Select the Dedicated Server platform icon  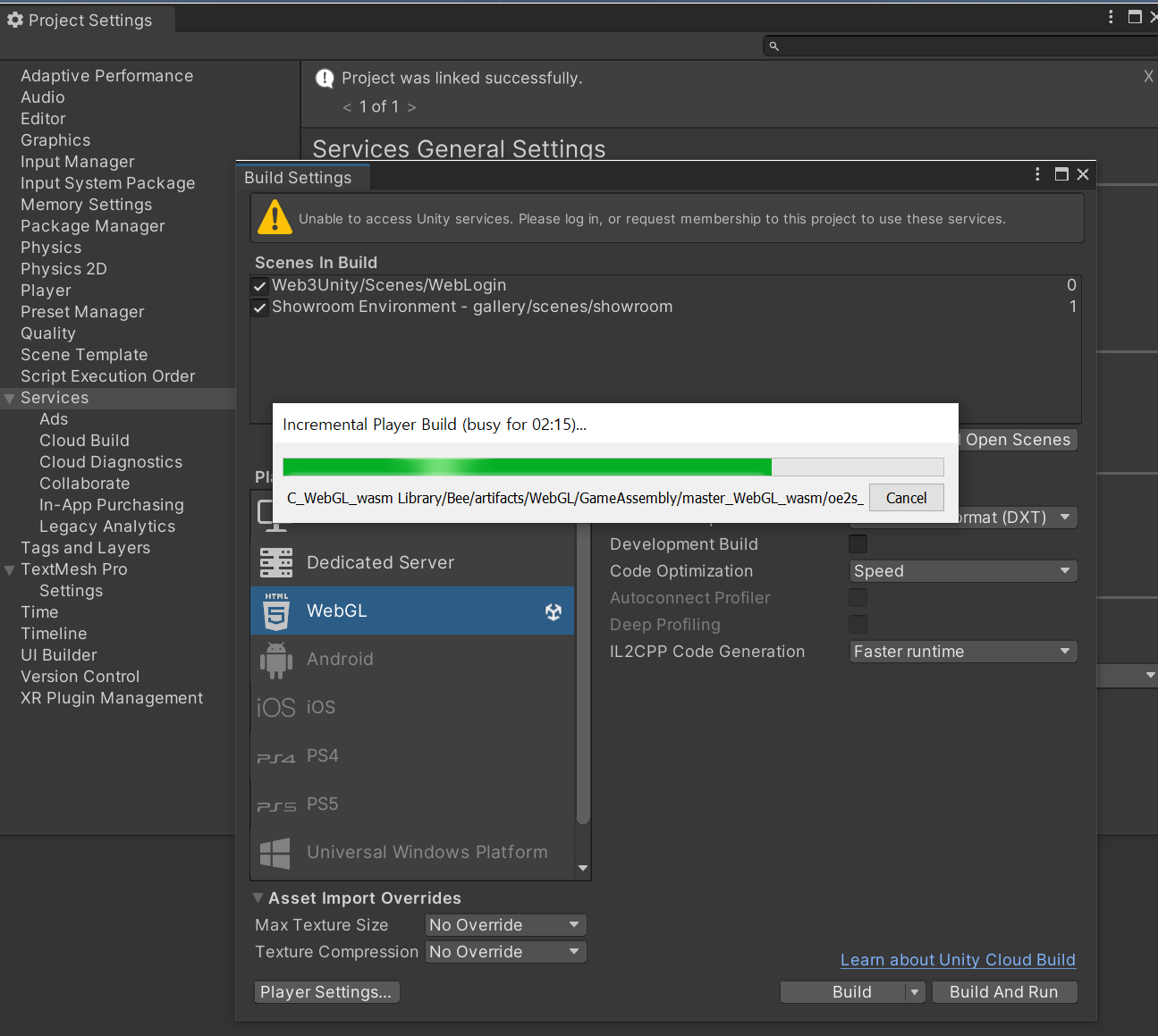[x=276, y=562]
